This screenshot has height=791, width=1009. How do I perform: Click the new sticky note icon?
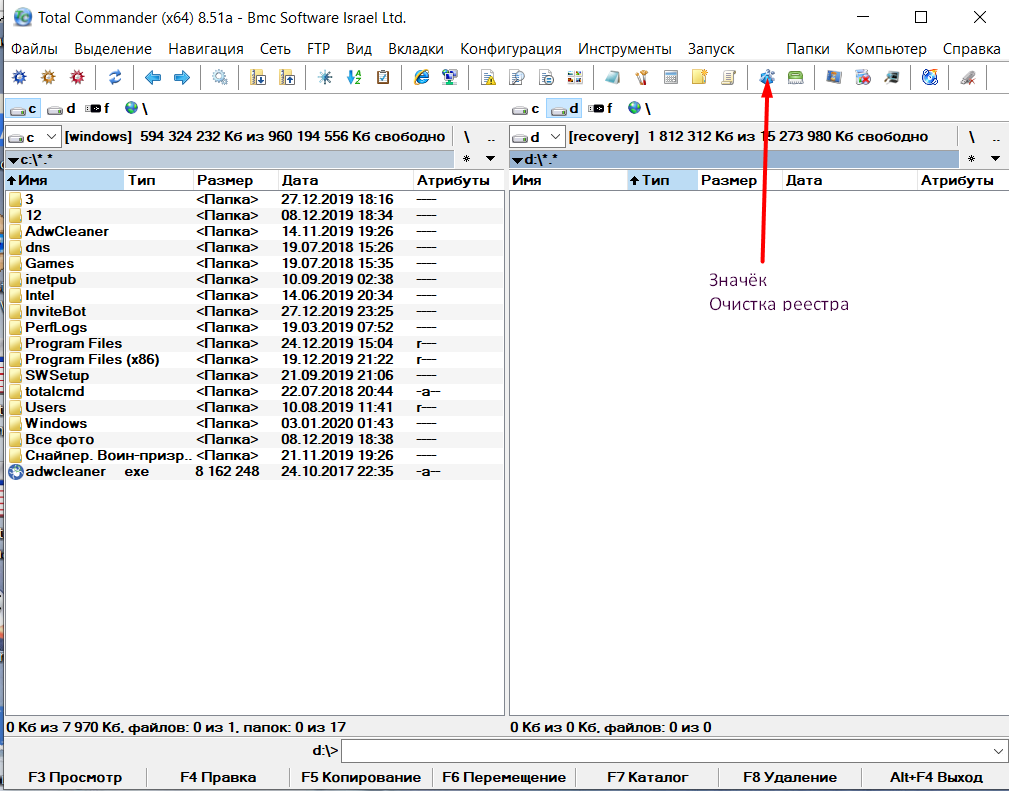(x=699, y=78)
